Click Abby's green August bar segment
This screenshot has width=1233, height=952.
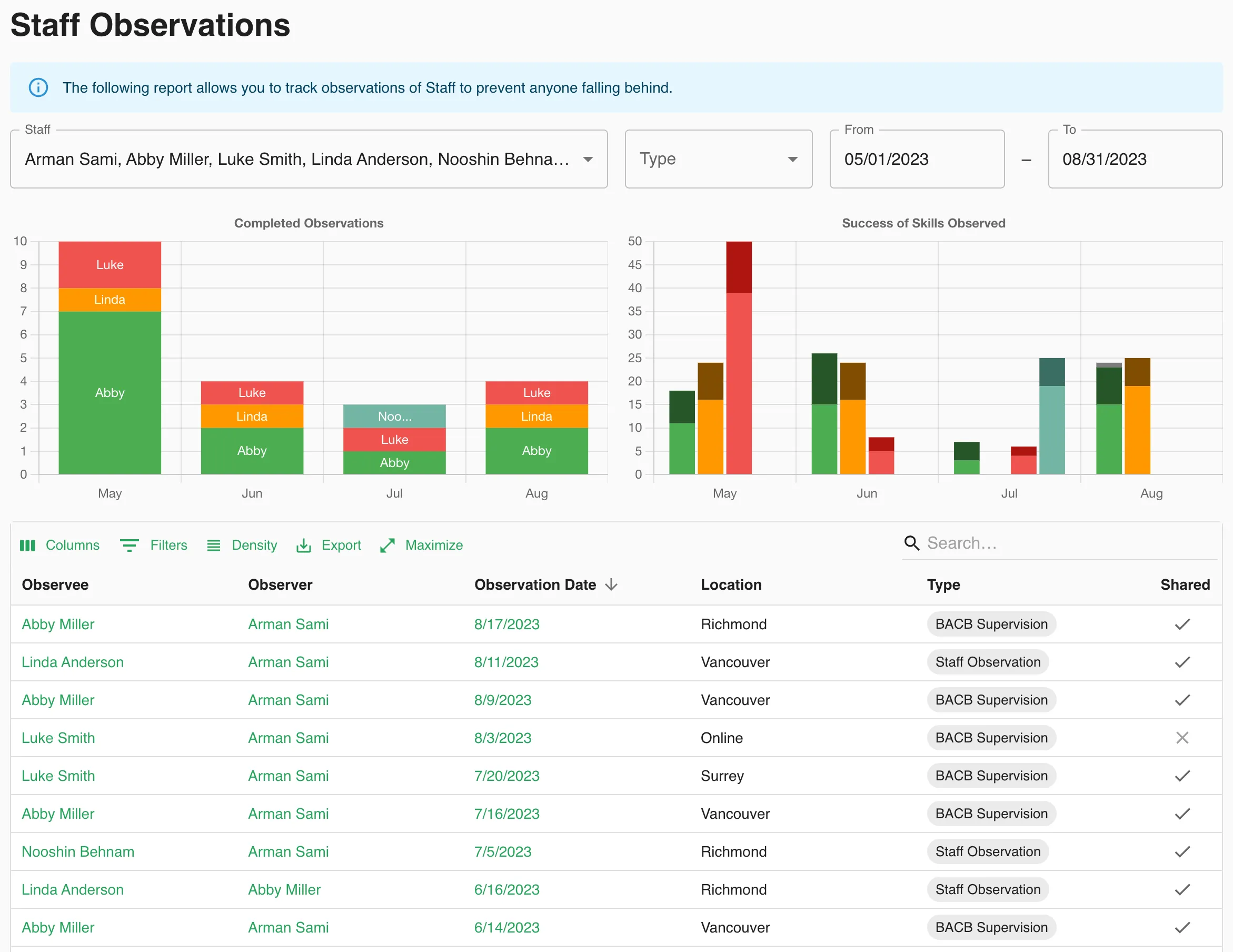click(x=536, y=451)
